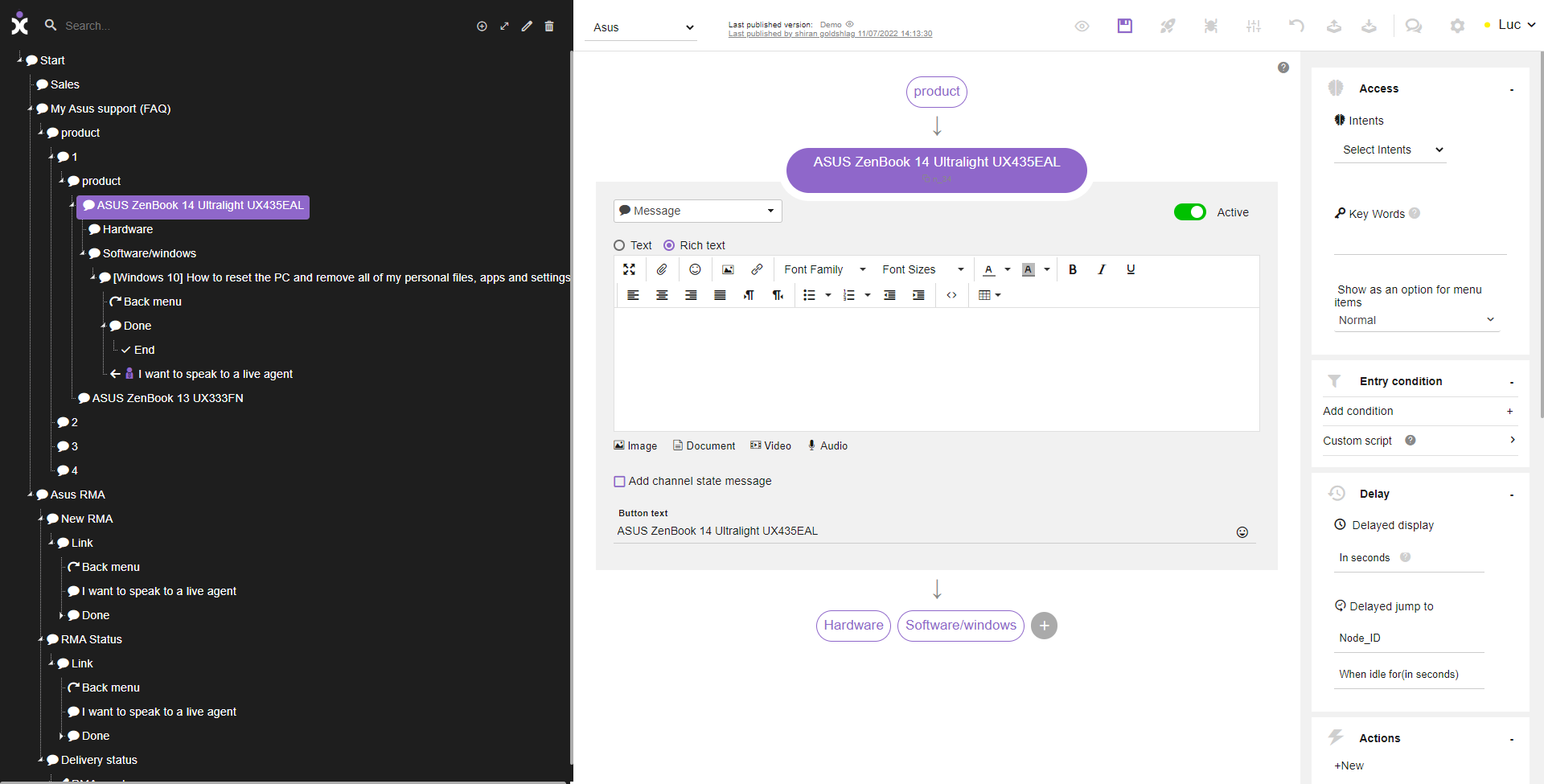The height and width of the screenshot is (784, 1544).
Task: Toggle bold formatting
Action: pyautogui.click(x=1073, y=269)
